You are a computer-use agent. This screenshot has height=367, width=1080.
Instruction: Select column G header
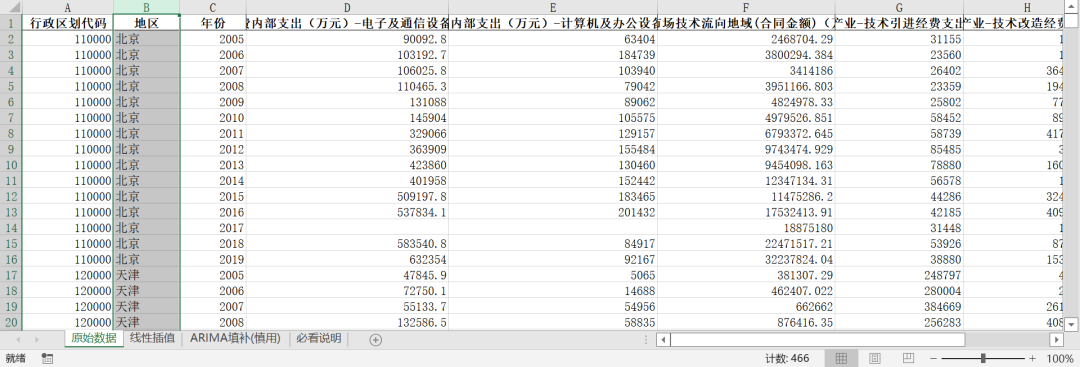(x=899, y=7)
